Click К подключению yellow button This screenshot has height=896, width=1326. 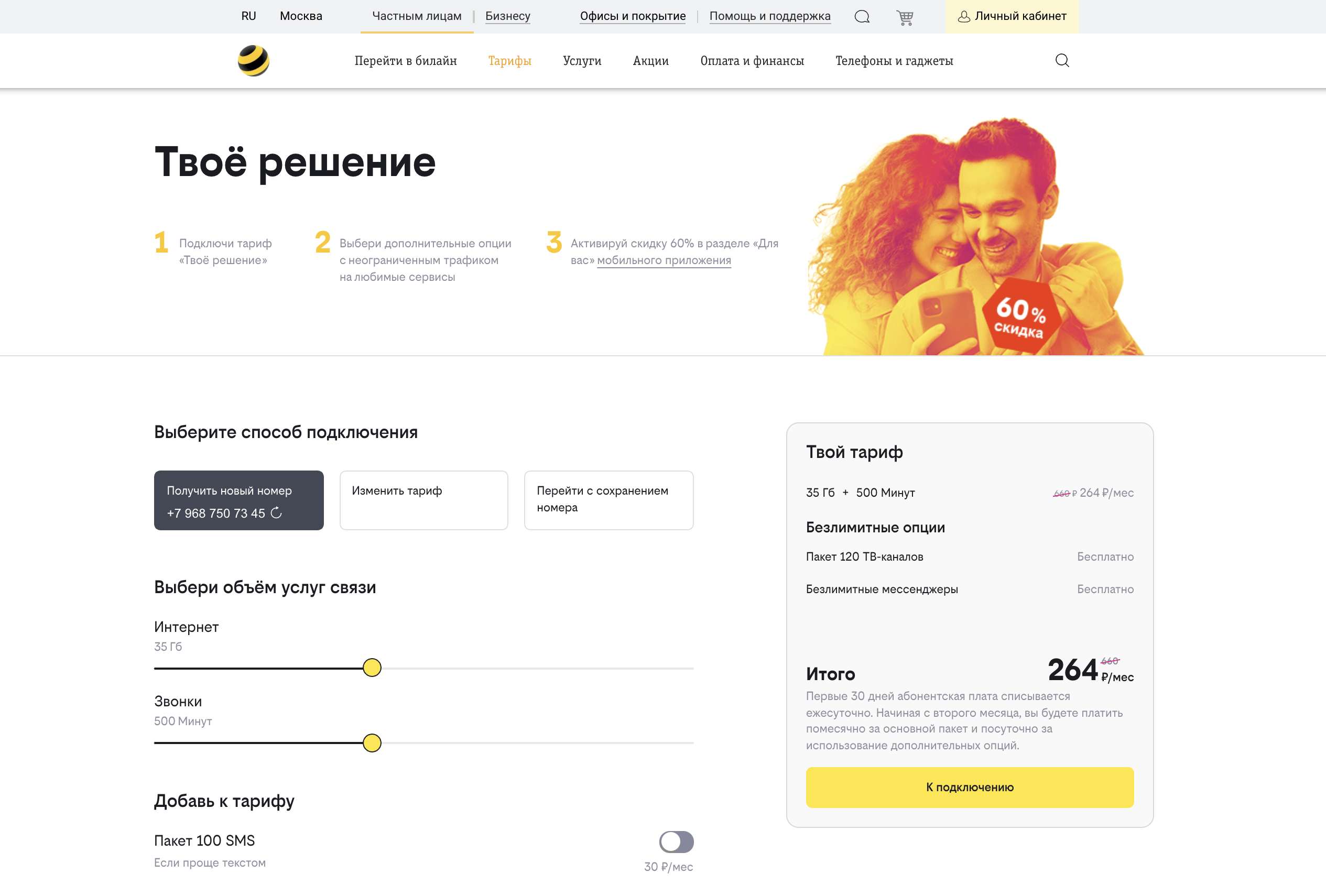[969, 786]
